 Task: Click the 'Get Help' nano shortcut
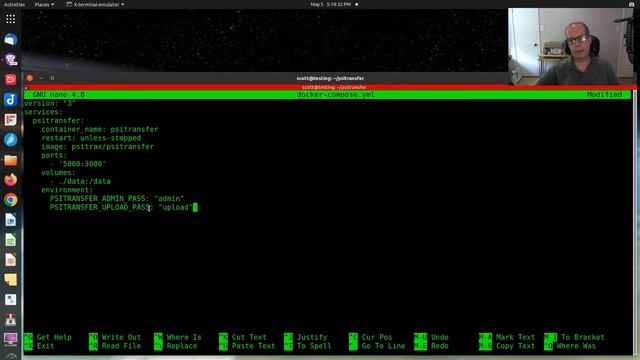[x=54, y=337]
